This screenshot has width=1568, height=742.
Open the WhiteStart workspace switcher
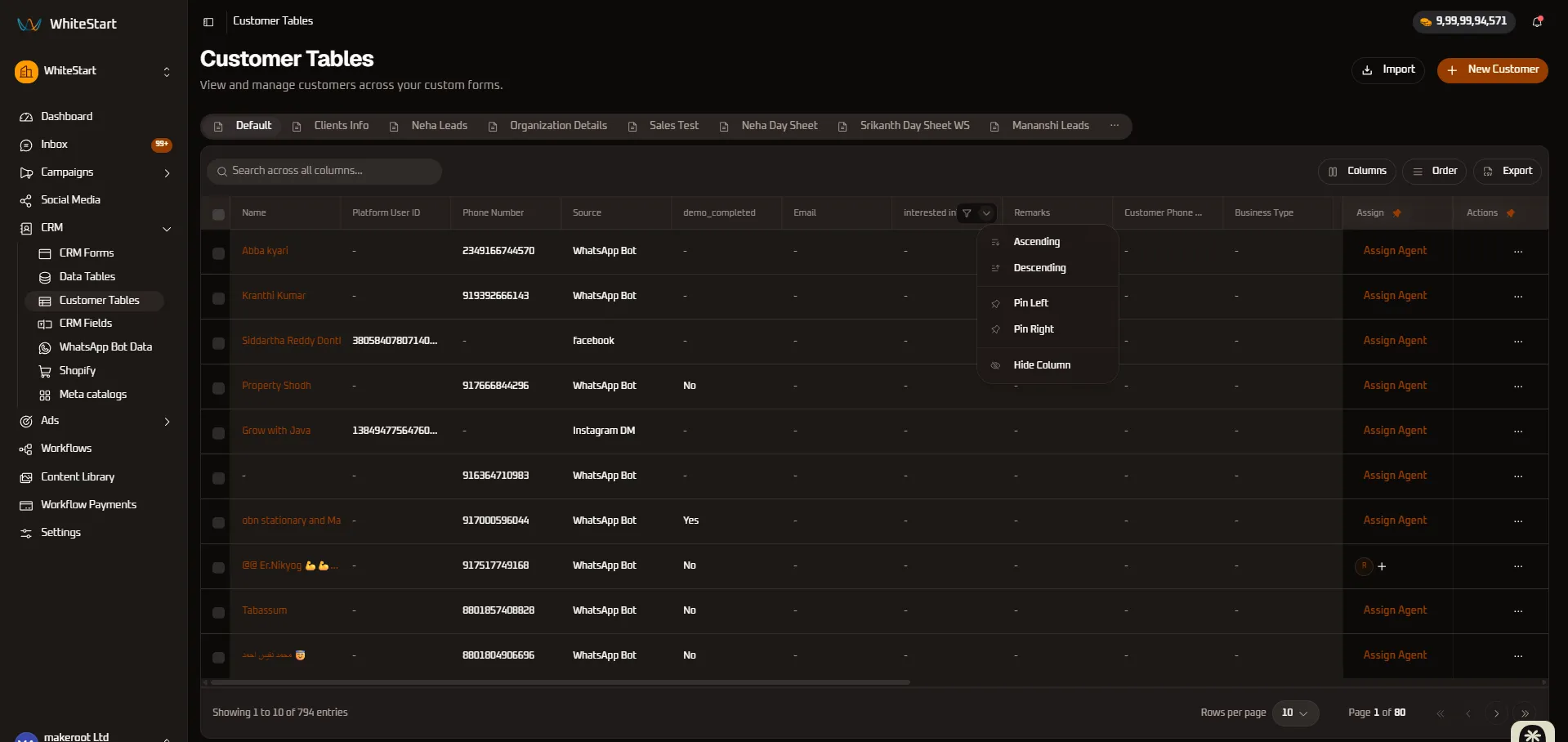point(94,72)
